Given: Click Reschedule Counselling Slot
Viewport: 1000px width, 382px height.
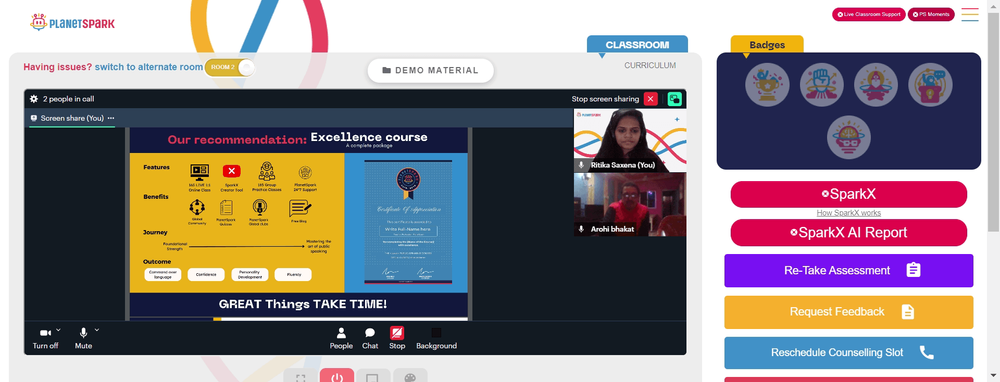Looking at the screenshot, I should click(848, 353).
